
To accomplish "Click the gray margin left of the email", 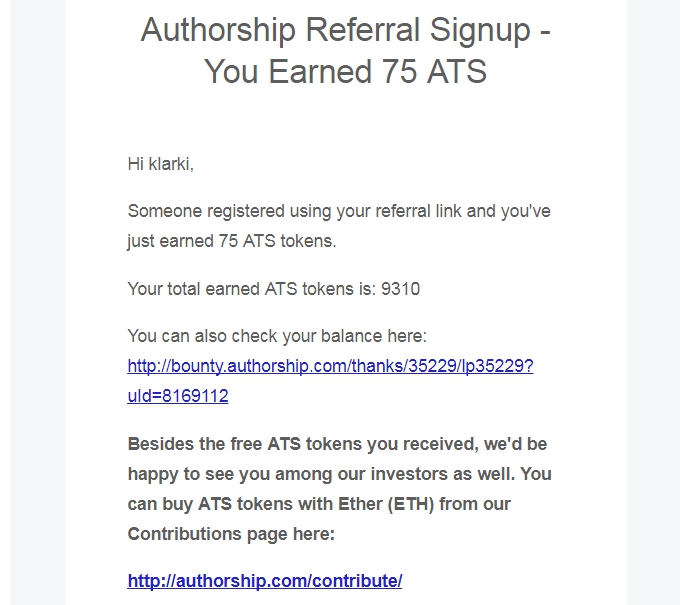I will (37, 302).
